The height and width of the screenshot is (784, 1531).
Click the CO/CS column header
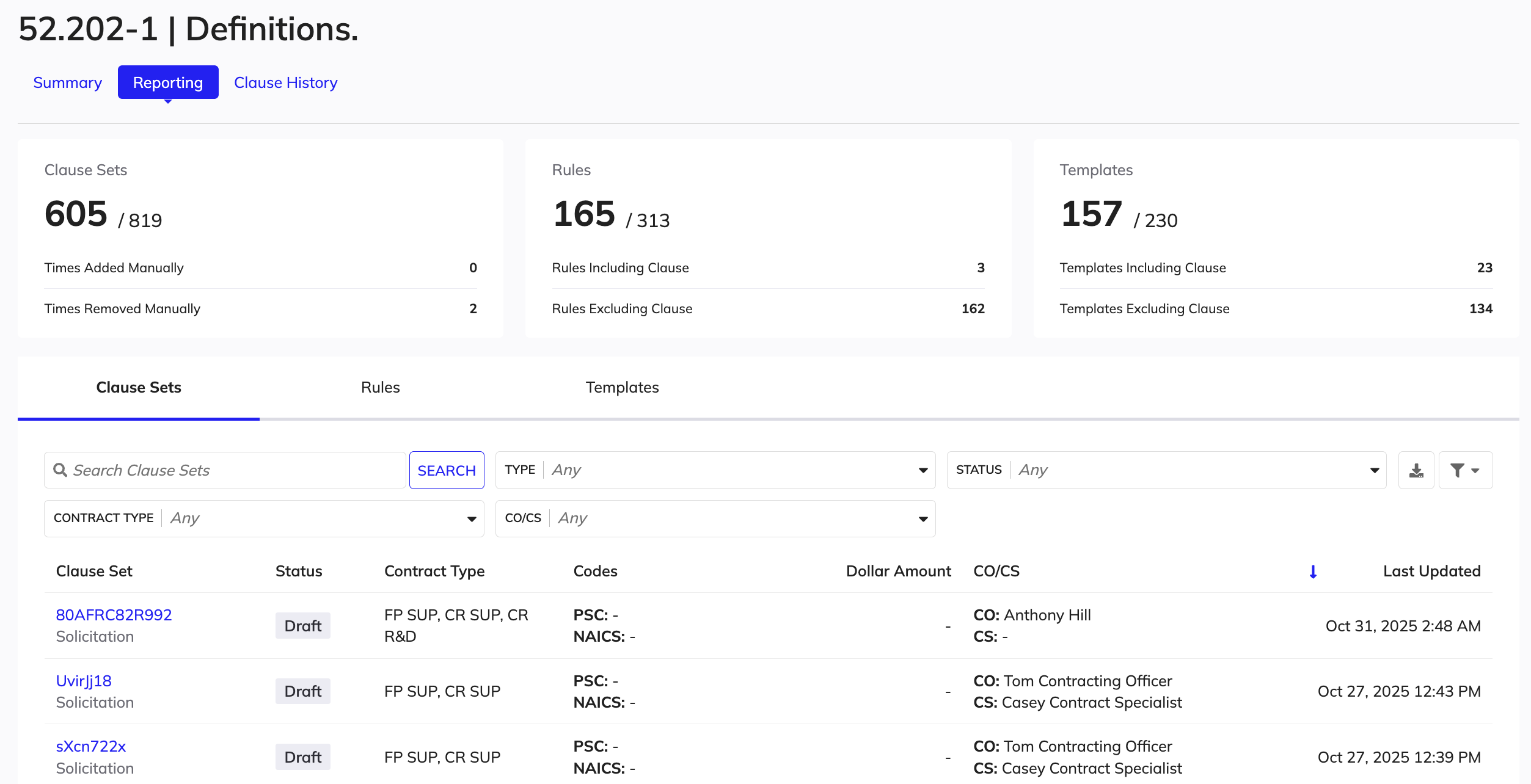click(x=996, y=572)
